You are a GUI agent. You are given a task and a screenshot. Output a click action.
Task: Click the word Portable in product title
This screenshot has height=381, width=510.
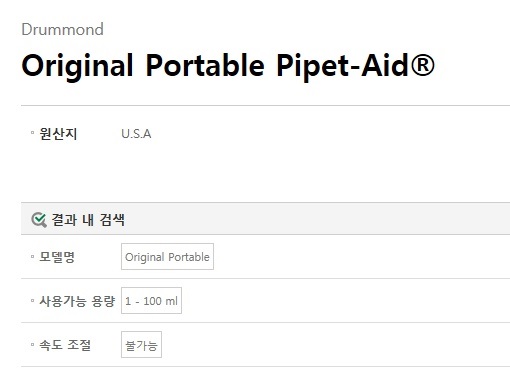(x=205, y=65)
